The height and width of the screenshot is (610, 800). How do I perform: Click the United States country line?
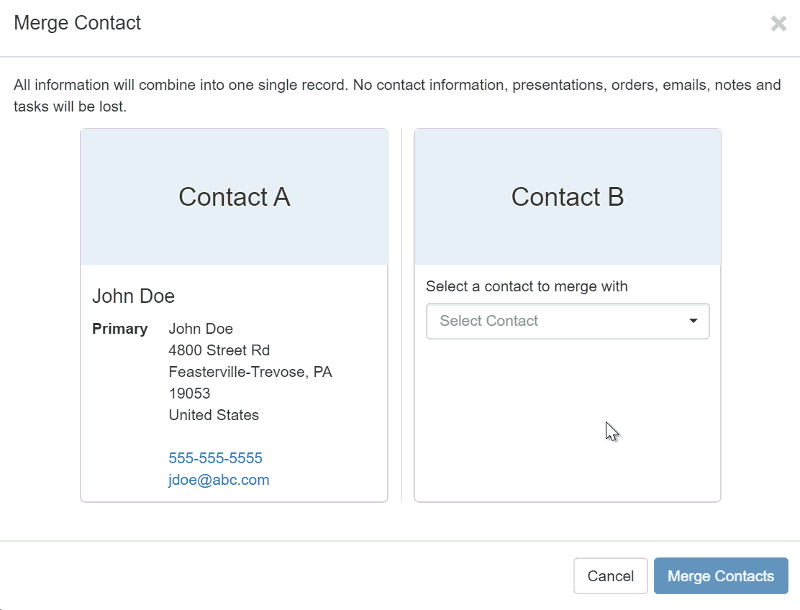click(x=214, y=415)
